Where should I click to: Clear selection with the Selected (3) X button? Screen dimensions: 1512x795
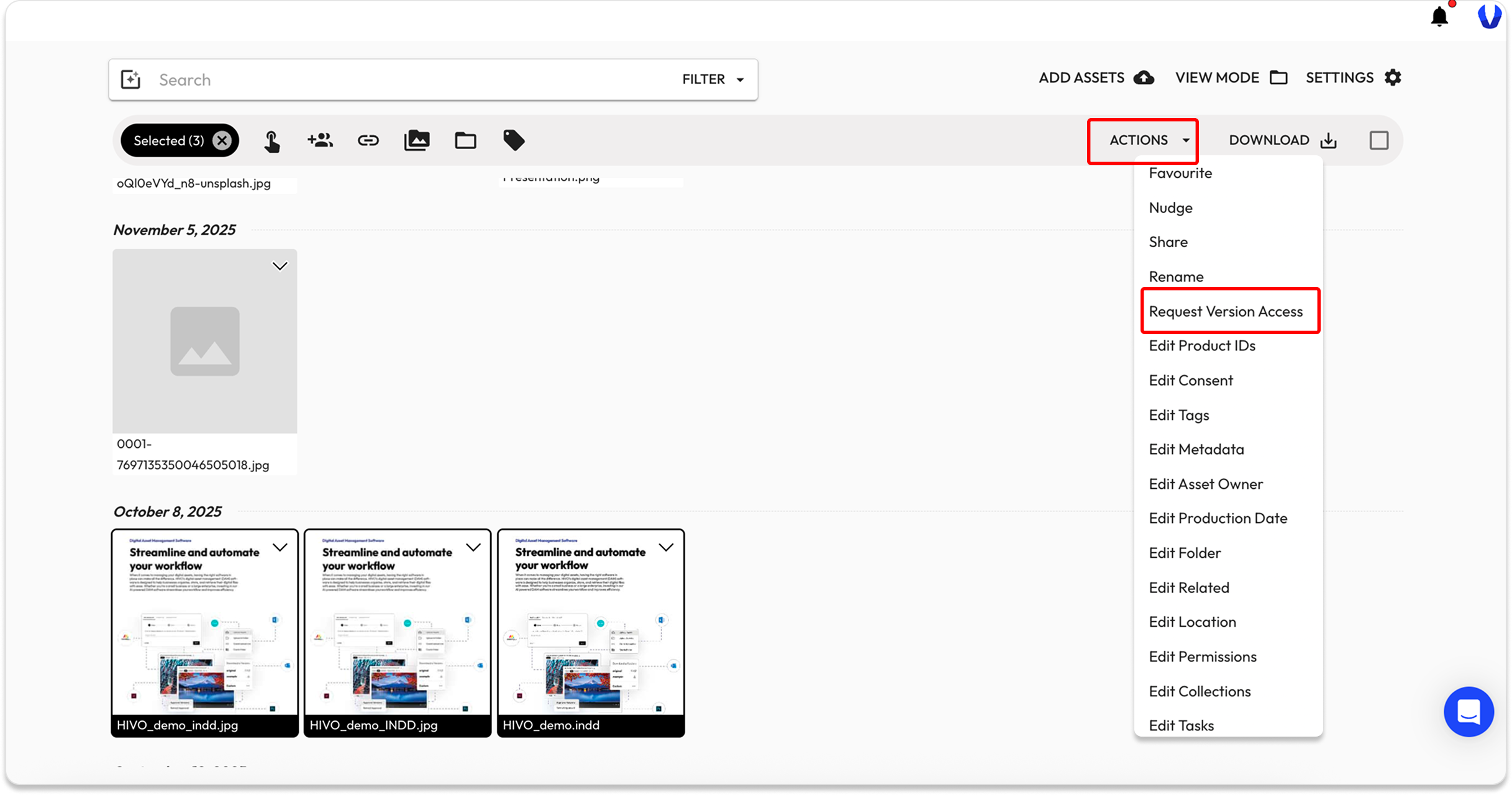pos(222,140)
